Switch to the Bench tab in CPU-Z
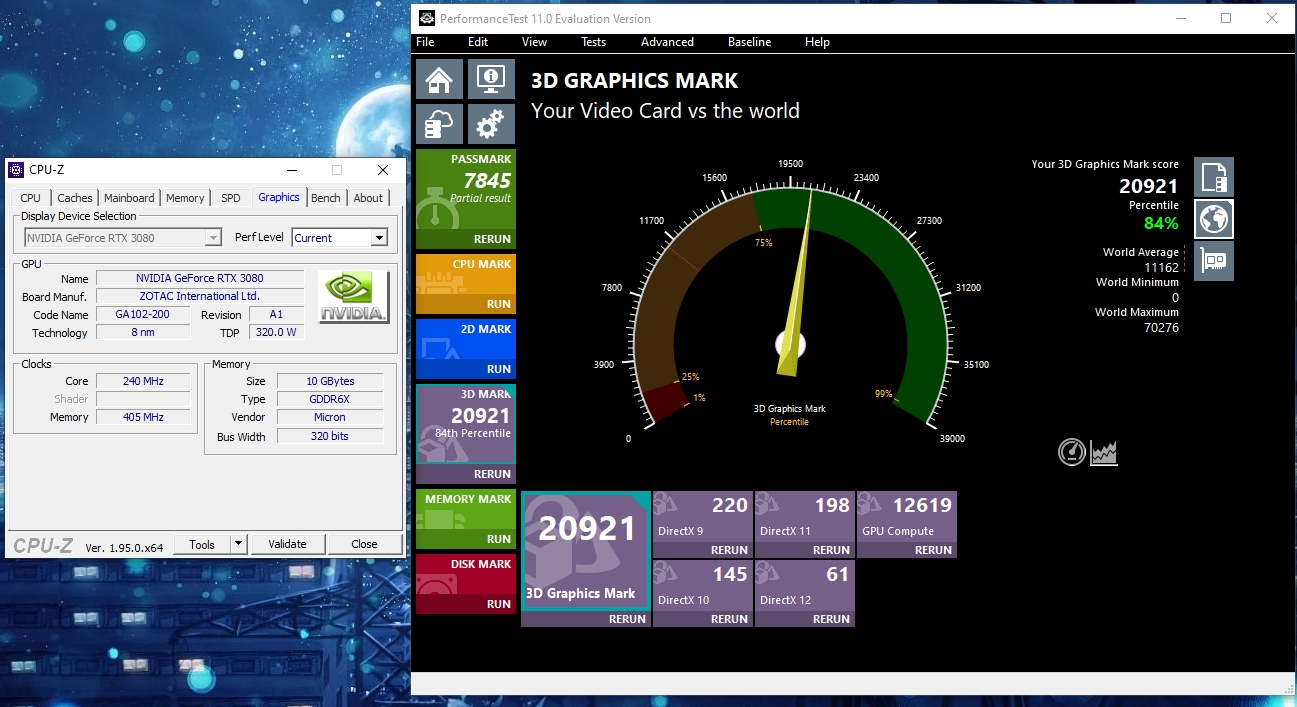Screen dimensions: 1297x707 click(x=326, y=198)
